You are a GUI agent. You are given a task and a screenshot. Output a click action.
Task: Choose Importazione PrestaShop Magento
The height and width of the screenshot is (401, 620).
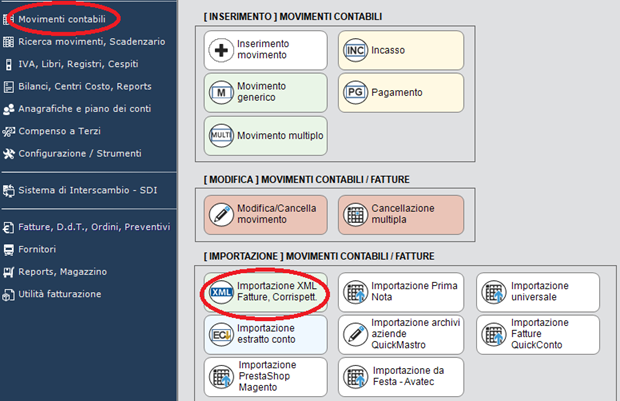265,377
